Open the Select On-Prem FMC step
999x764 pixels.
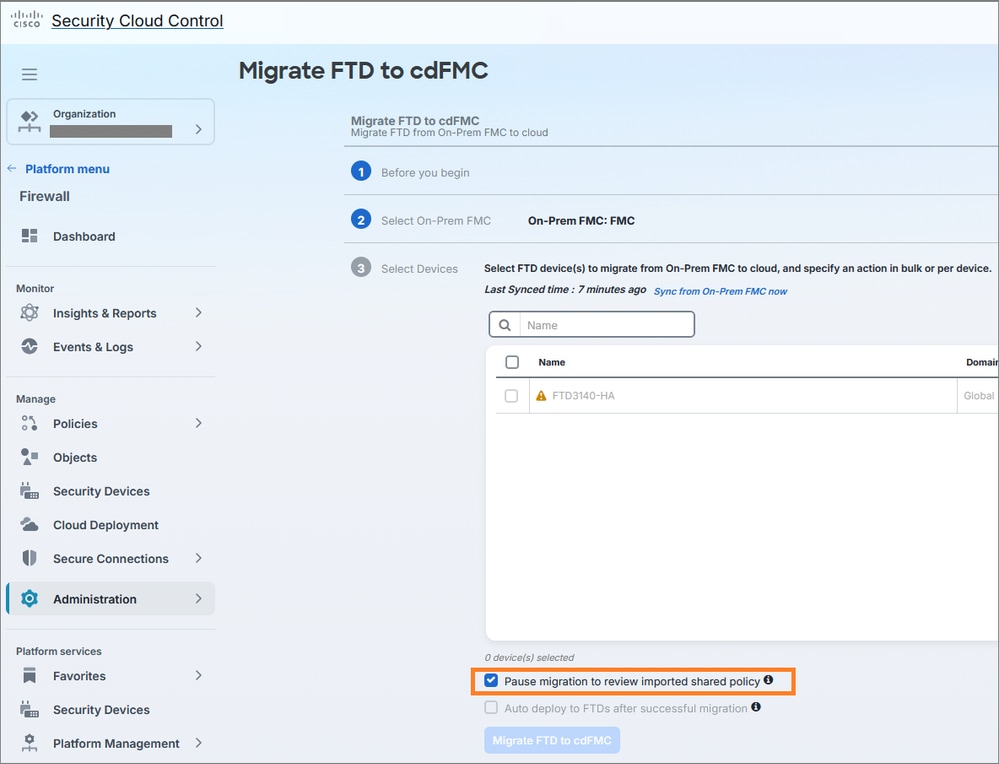pos(436,221)
